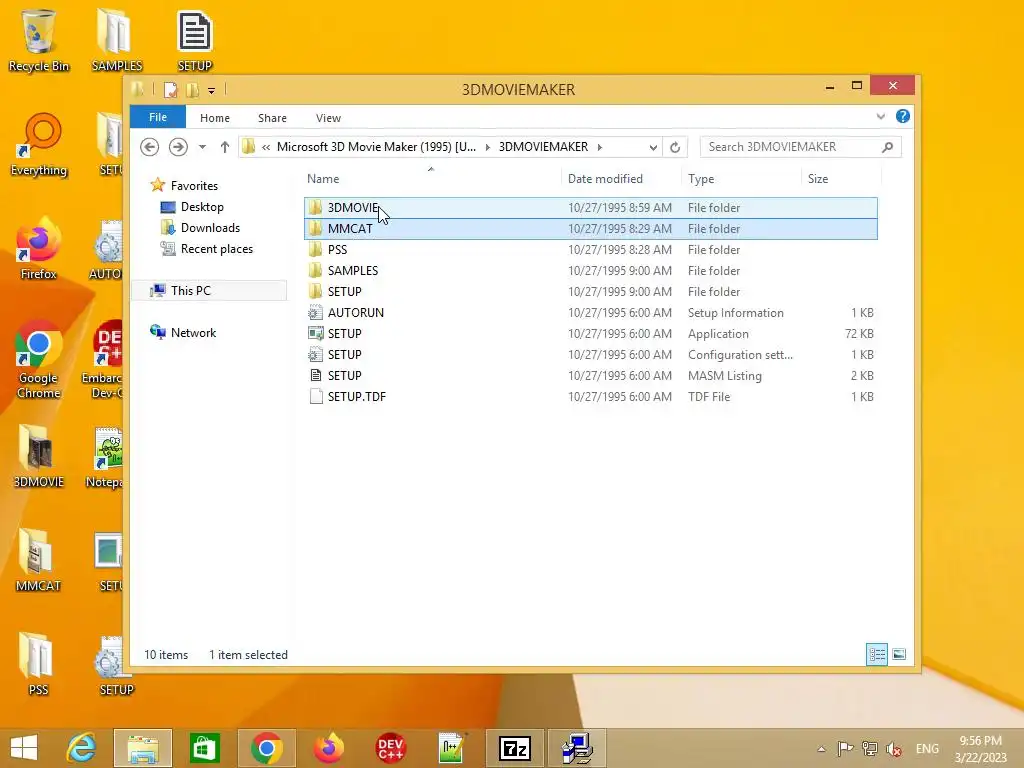Show hidden system tray icons

[821, 749]
